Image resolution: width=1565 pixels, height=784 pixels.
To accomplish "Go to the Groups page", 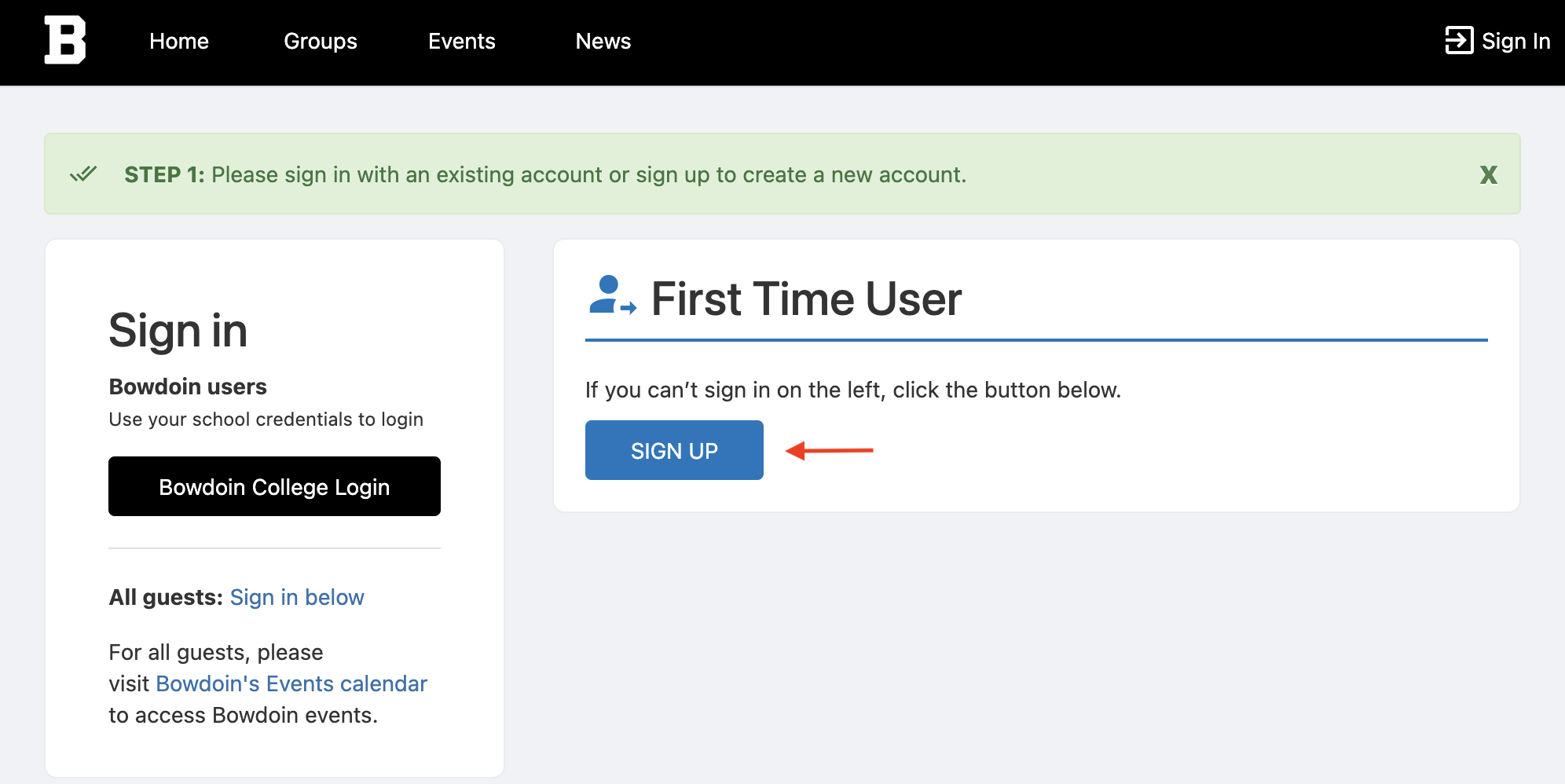I will 321,41.
